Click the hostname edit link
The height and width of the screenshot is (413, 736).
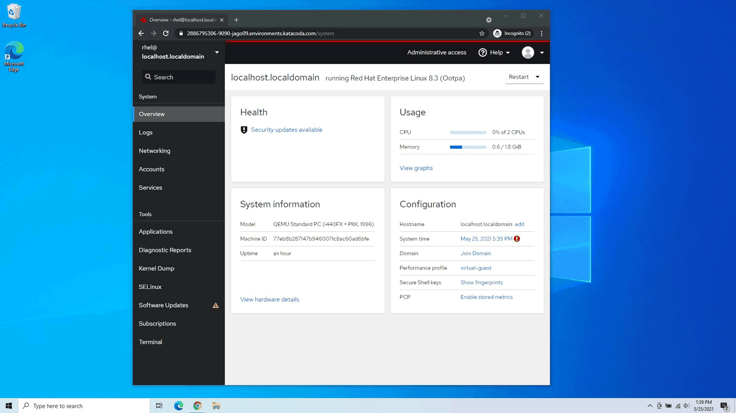tap(520, 224)
